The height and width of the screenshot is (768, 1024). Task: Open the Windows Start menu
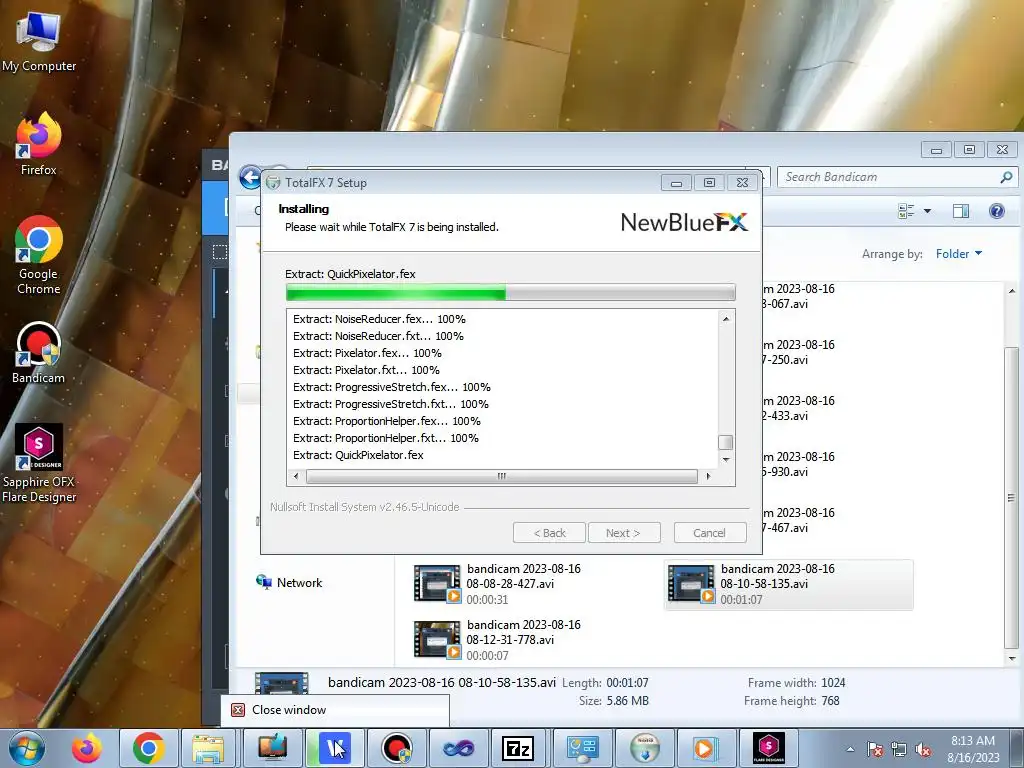pos(27,748)
